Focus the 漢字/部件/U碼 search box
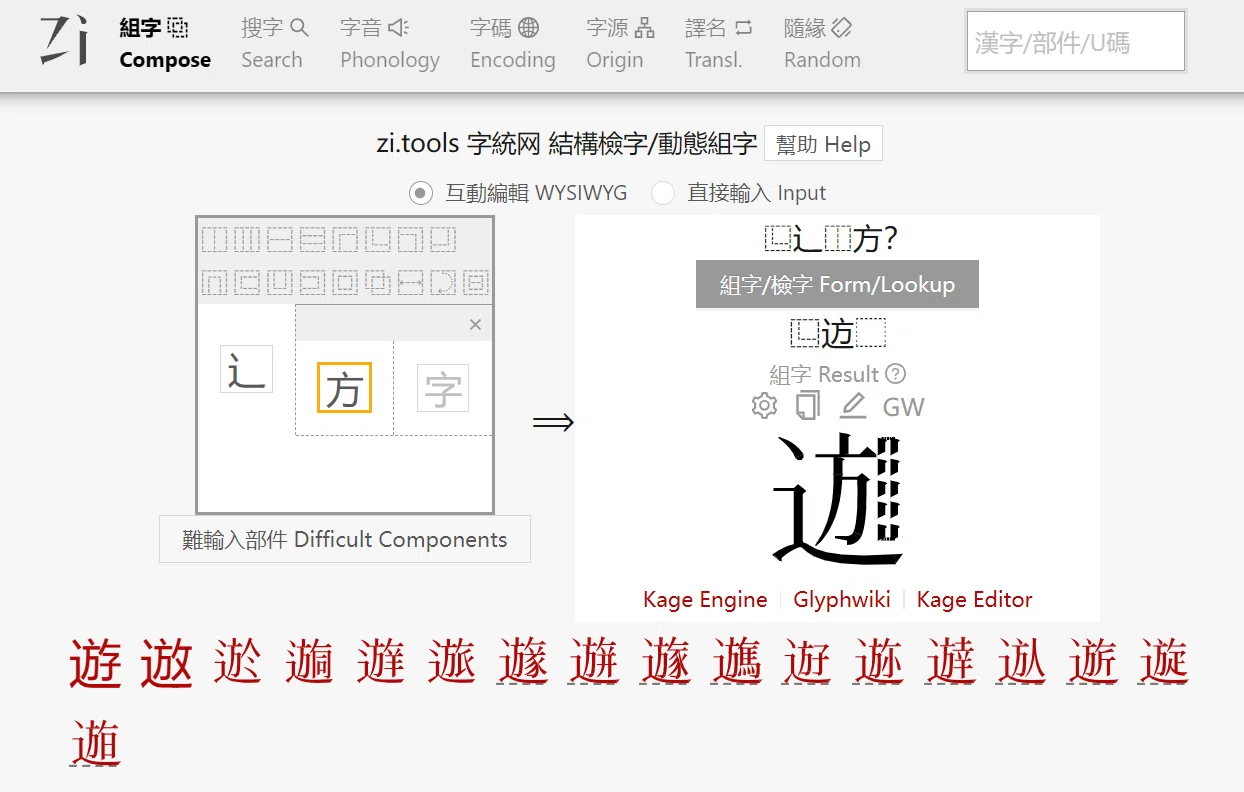 pyautogui.click(x=1075, y=42)
